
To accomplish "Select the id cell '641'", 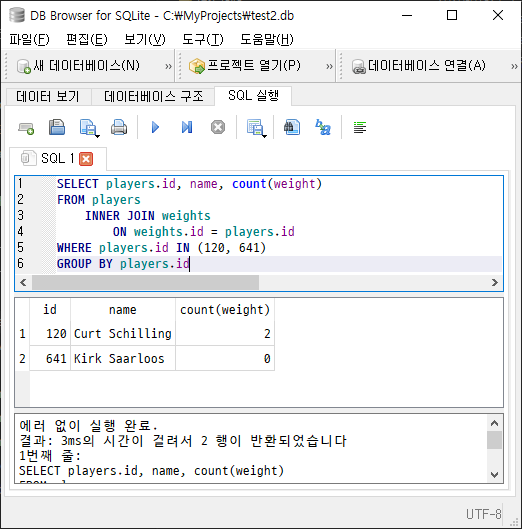I will [x=50, y=358].
